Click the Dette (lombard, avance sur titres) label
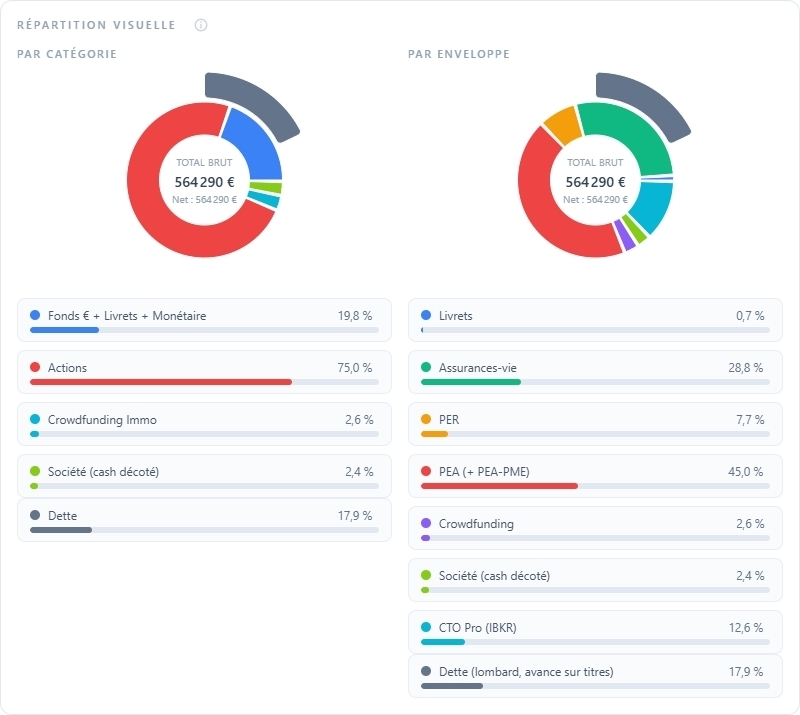The height and width of the screenshot is (715, 800). pos(526,672)
